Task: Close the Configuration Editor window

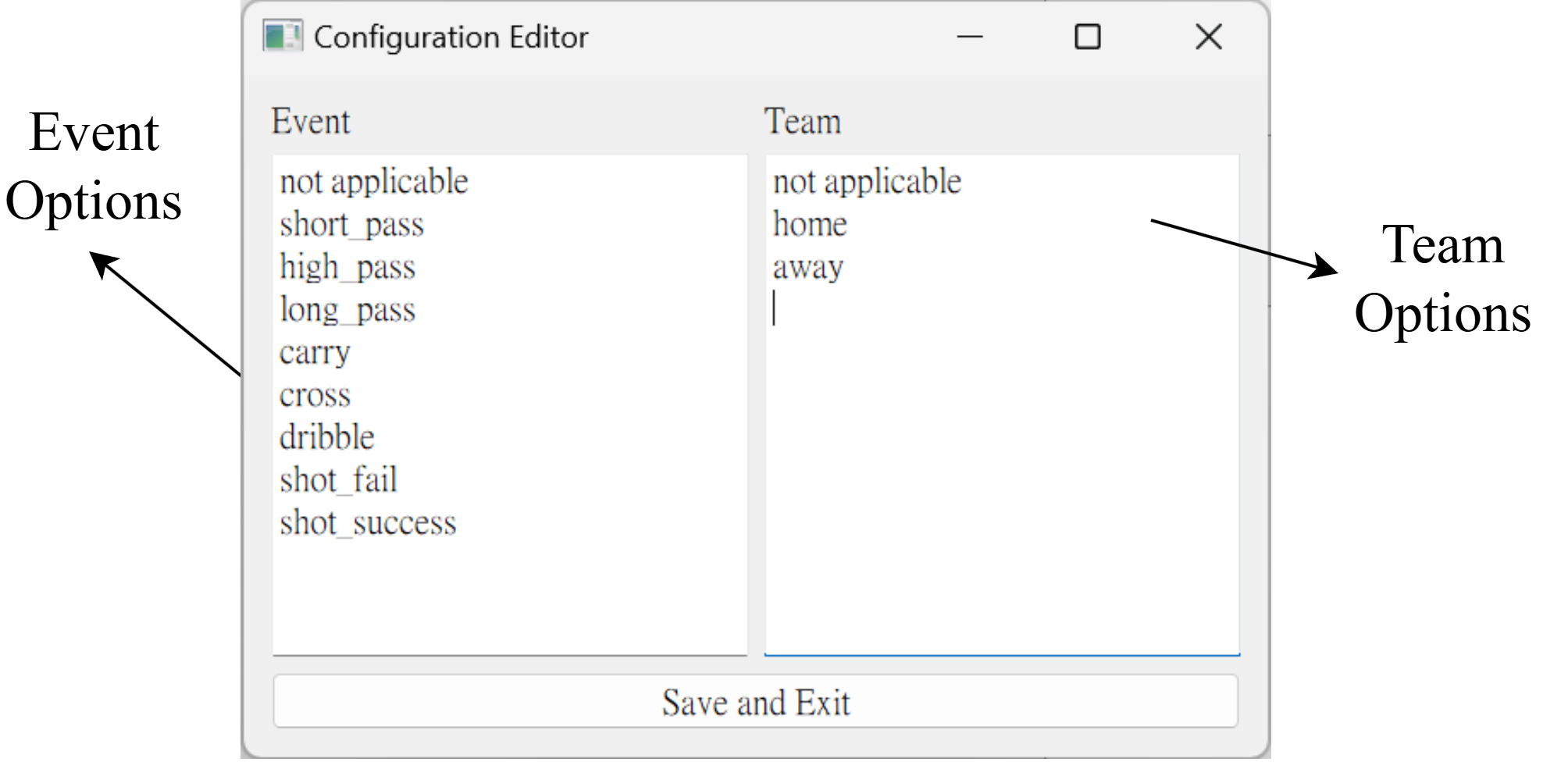Action: pos(1208,37)
